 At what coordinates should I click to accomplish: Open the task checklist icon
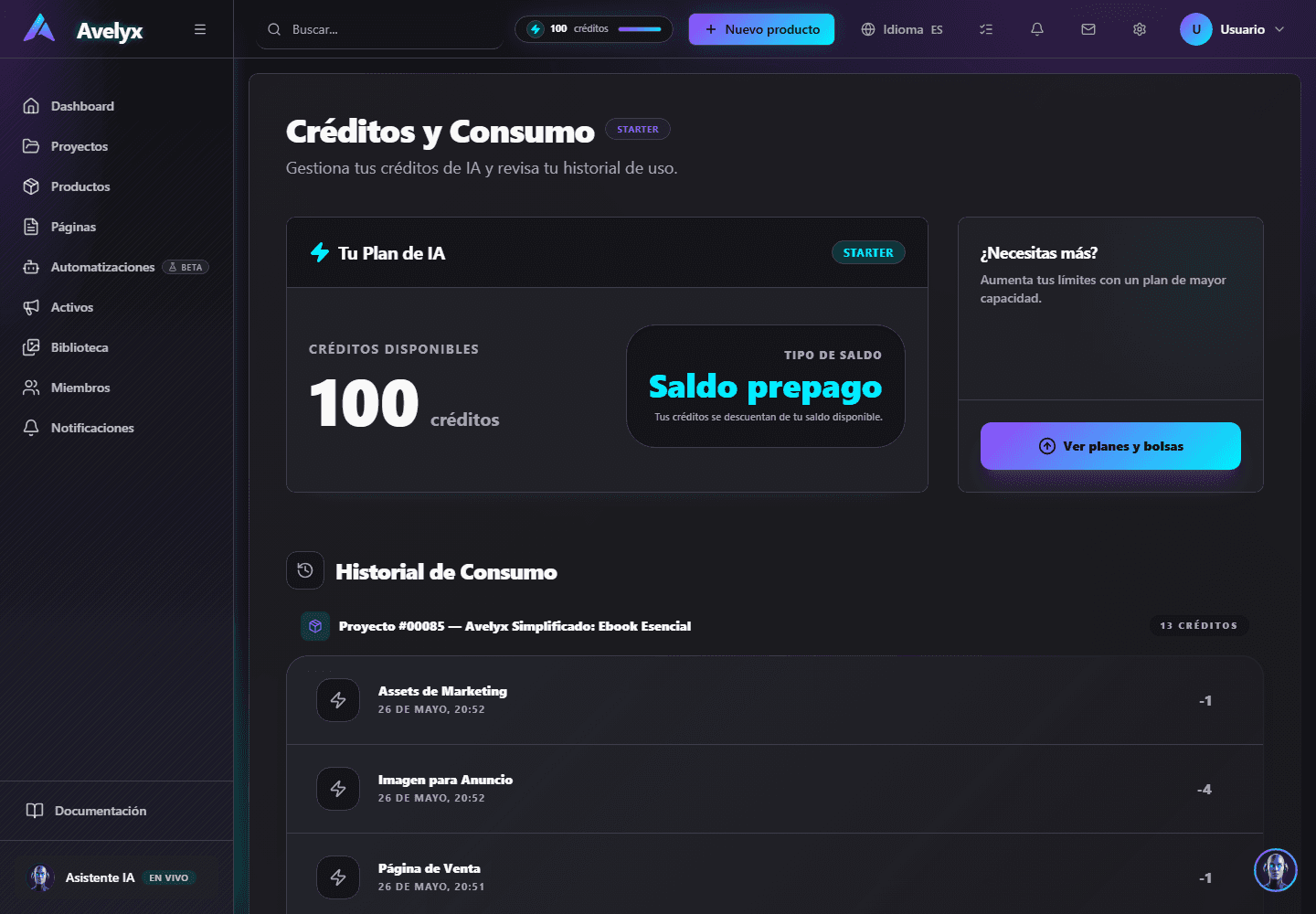[986, 29]
